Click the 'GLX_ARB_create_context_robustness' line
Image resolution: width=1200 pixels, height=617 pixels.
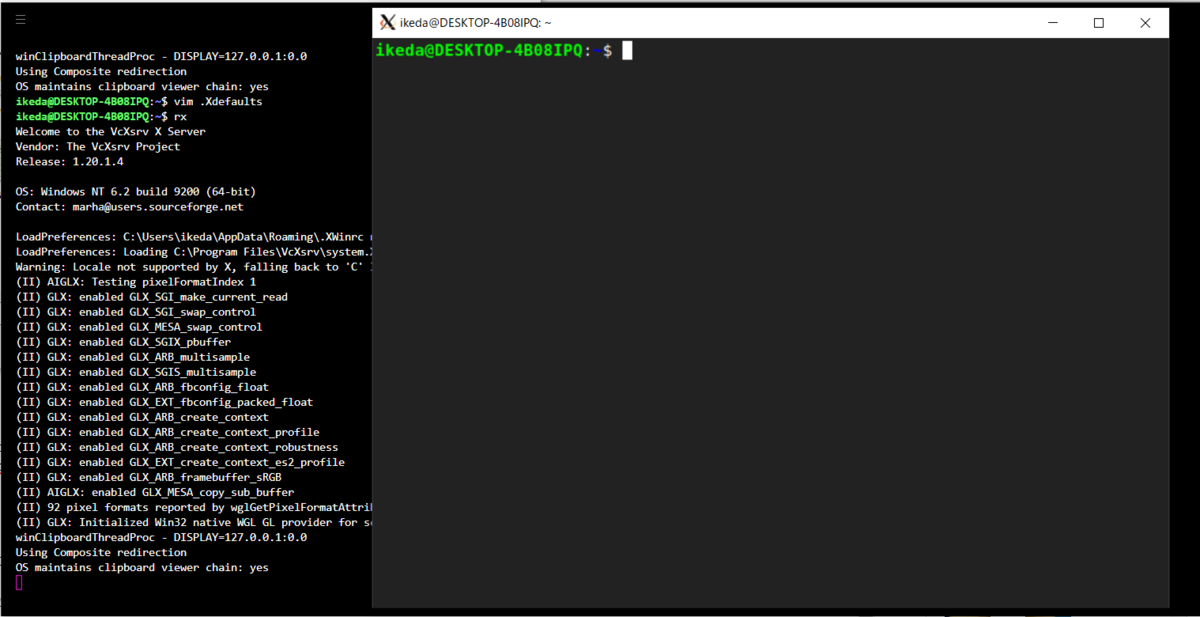tap(177, 447)
